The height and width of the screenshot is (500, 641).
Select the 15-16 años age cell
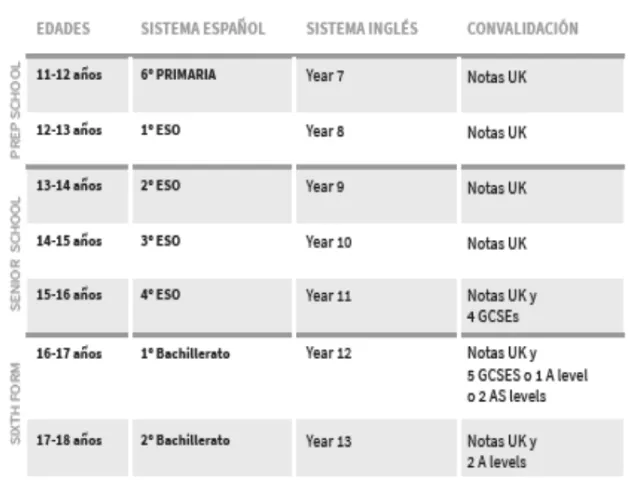(69, 295)
